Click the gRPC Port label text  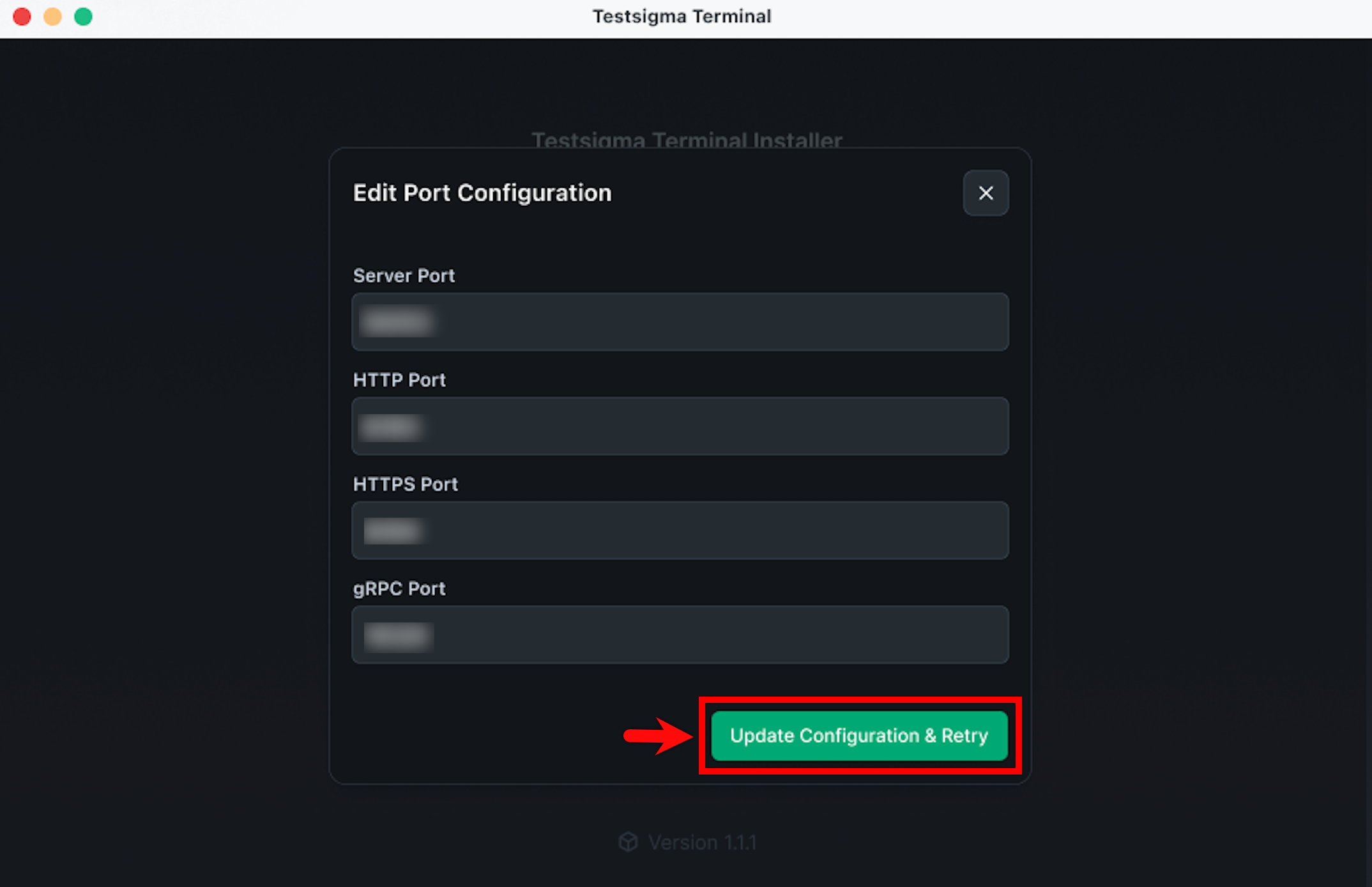[x=399, y=588]
